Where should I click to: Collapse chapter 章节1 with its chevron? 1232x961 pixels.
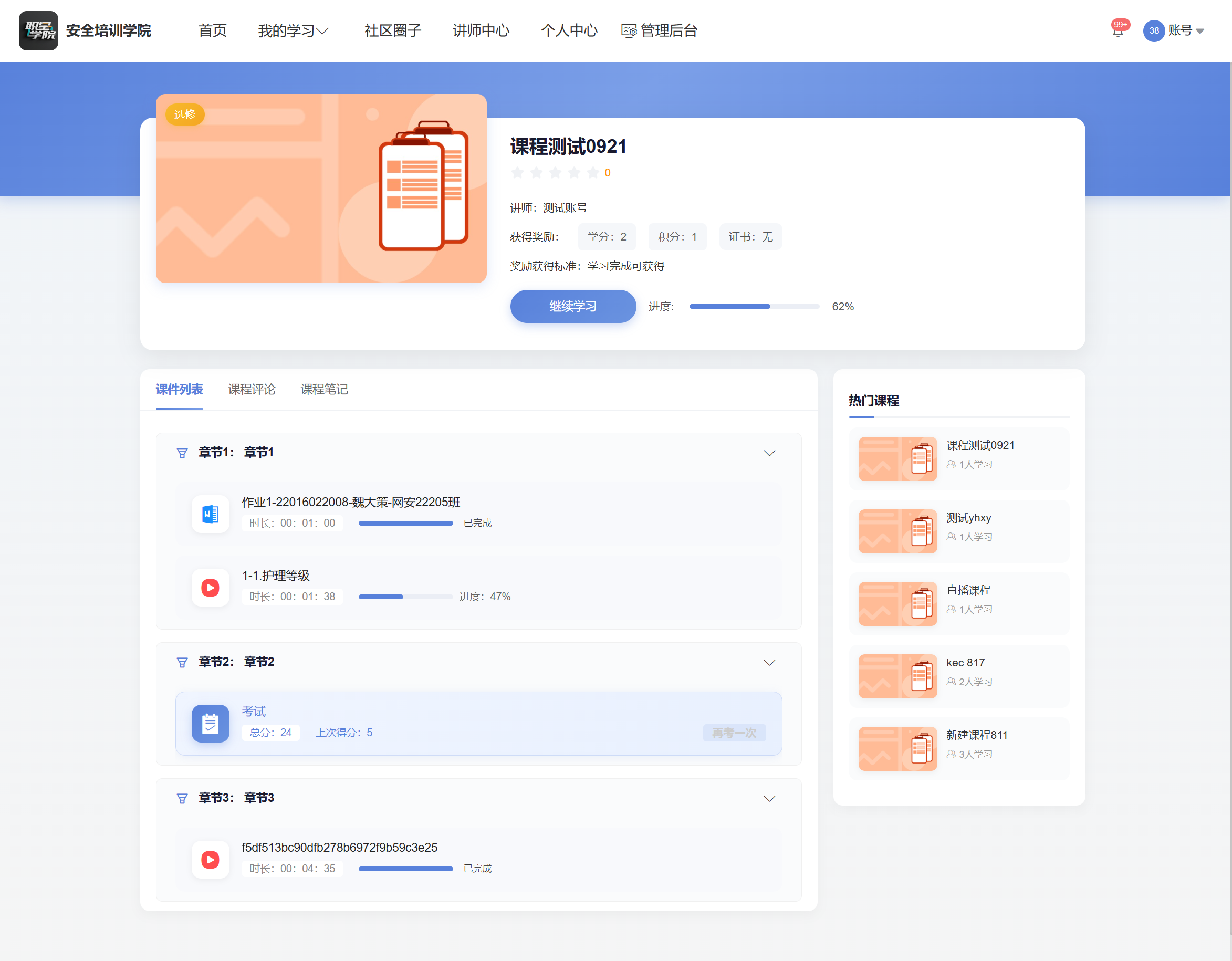(x=769, y=453)
